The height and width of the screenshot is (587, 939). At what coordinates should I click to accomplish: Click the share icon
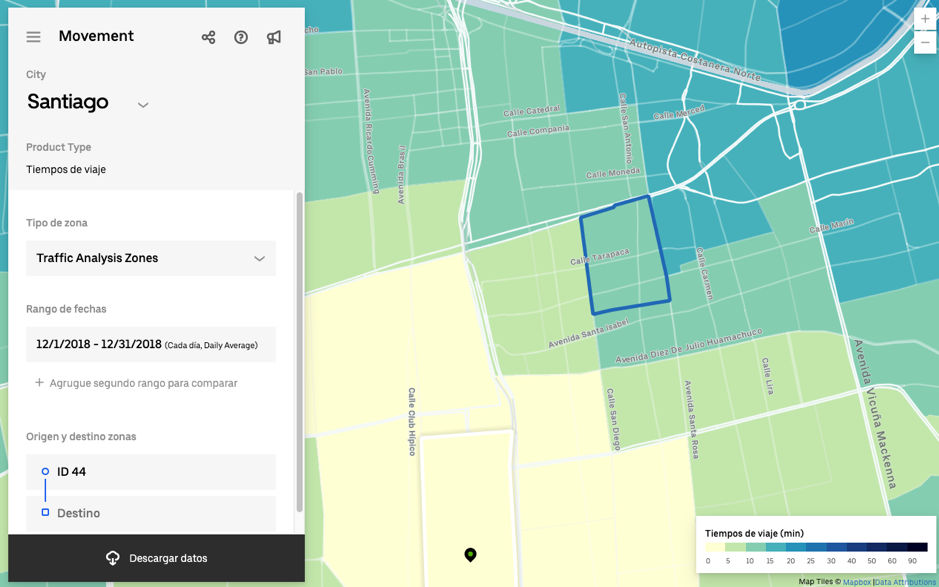tap(208, 37)
